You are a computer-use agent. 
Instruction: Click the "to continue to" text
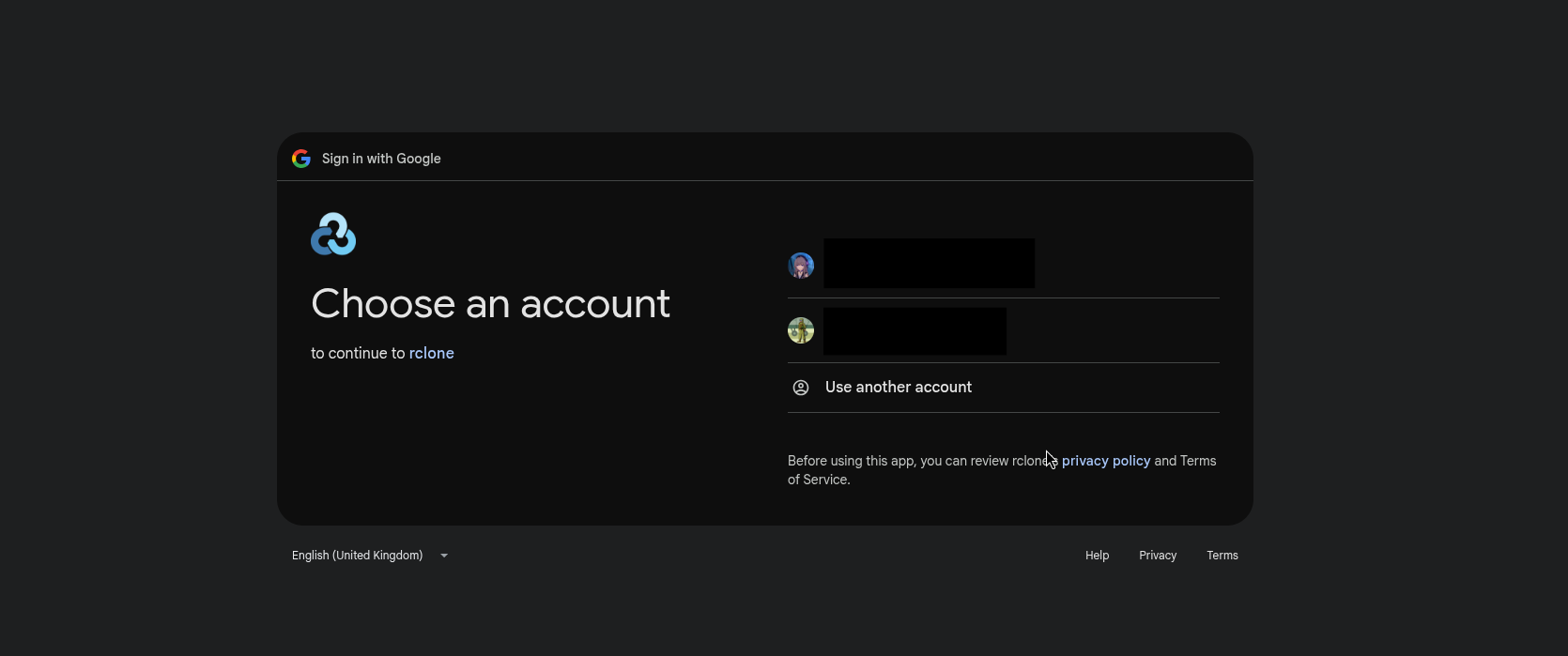click(358, 353)
